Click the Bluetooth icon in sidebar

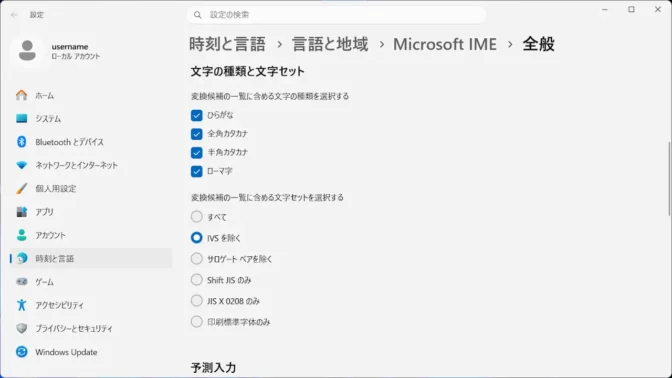point(21,142)
